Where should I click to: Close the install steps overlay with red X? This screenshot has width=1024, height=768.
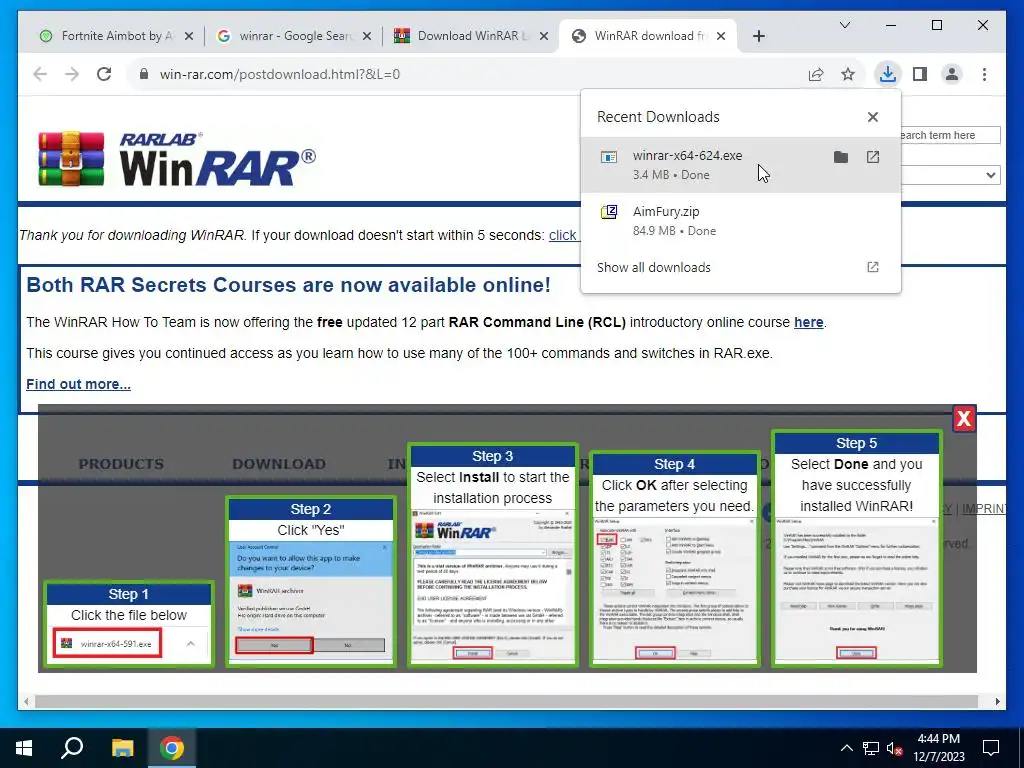click(964, 419)
